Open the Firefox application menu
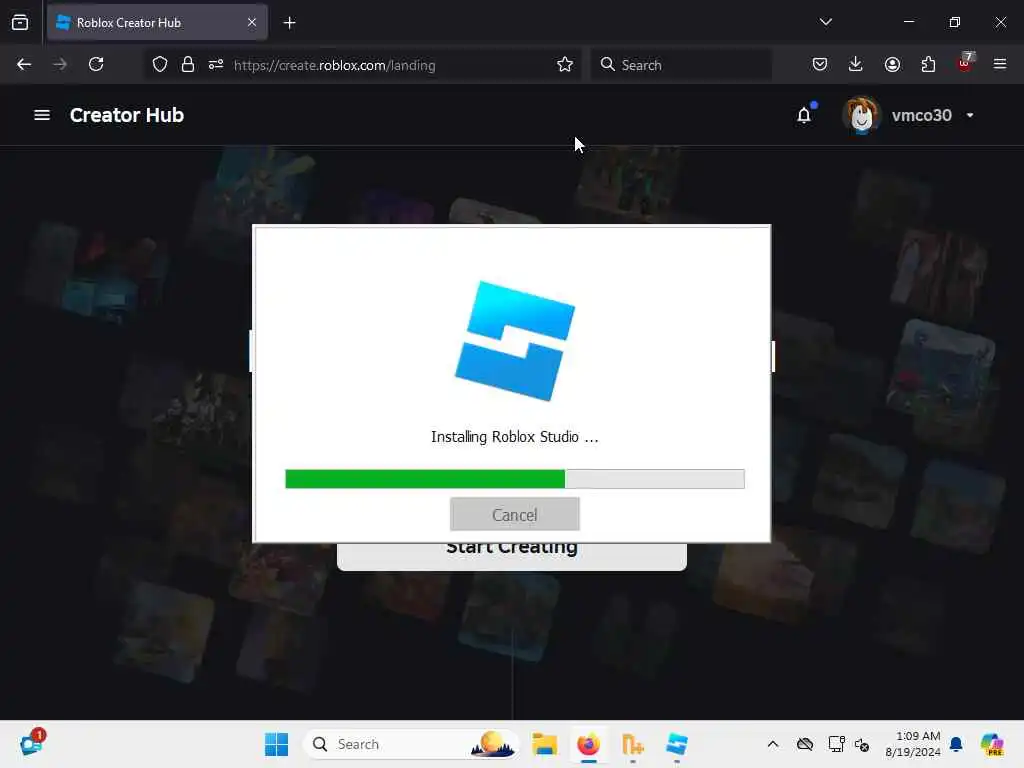The height and width of the screenshot is (768, 1024). pos(1000,65)
